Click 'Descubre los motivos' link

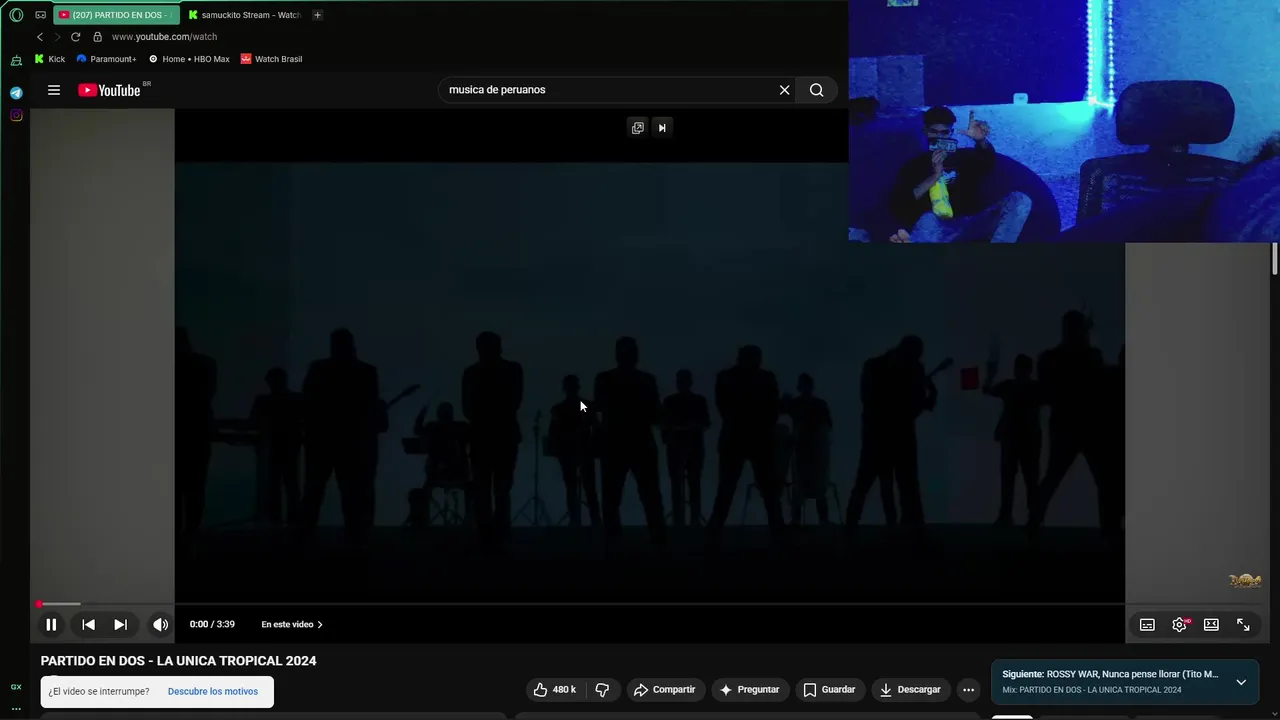[x=213, y=691]
